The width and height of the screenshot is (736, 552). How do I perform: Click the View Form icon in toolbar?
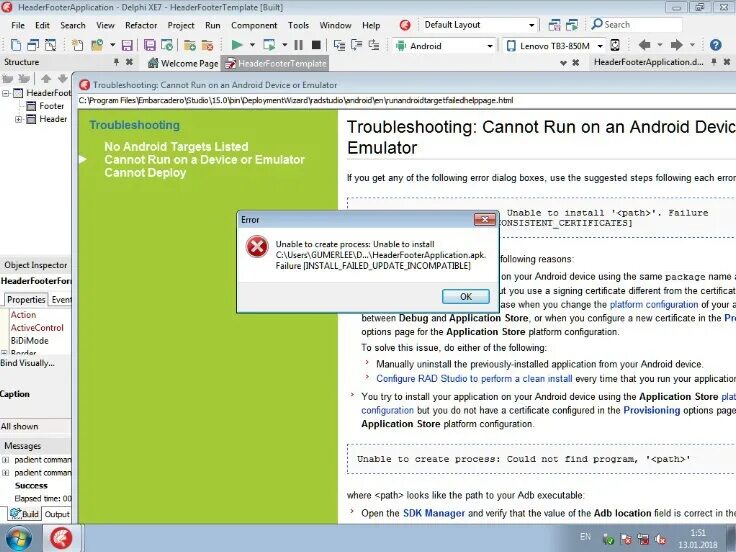click(x=50, y=45)
